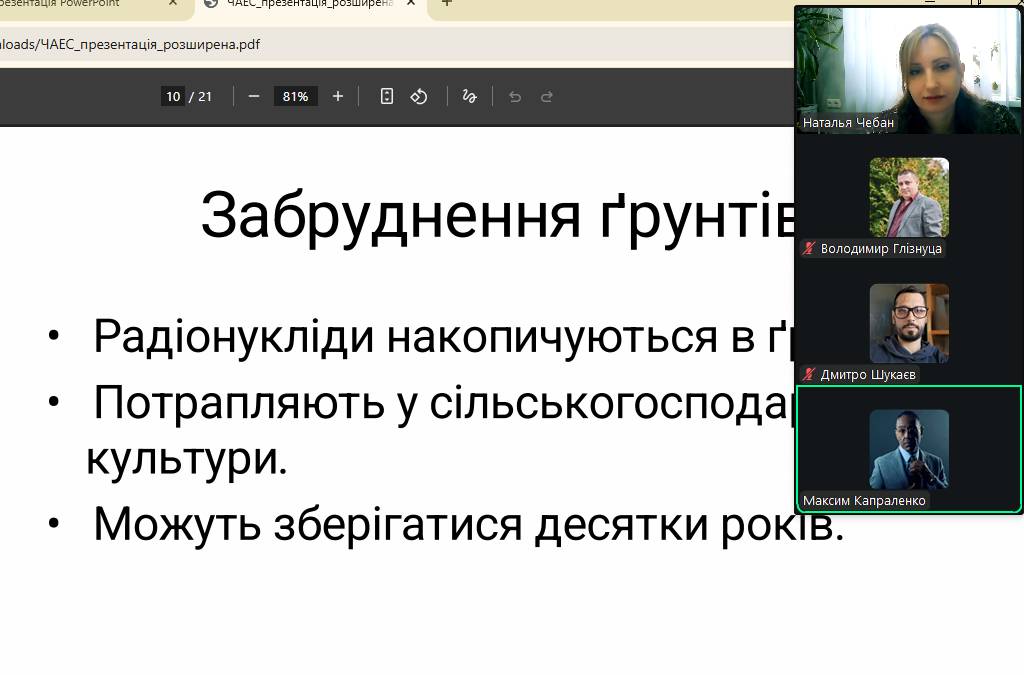This screenshot has width=1024, height=675.
Task: Close the ЧАЕС_презентація PDF tab
Action: (410, 4)
